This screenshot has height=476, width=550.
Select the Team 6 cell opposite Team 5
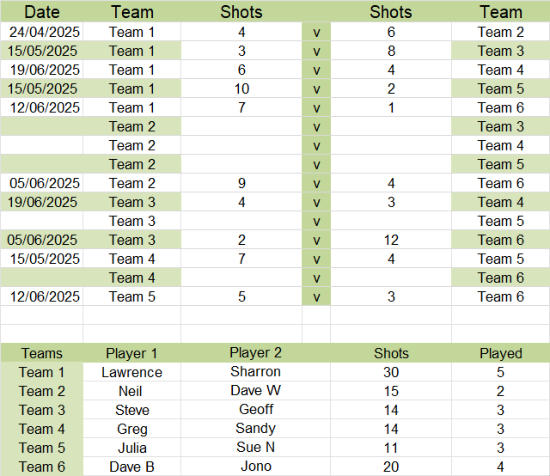tap(501, 297)
